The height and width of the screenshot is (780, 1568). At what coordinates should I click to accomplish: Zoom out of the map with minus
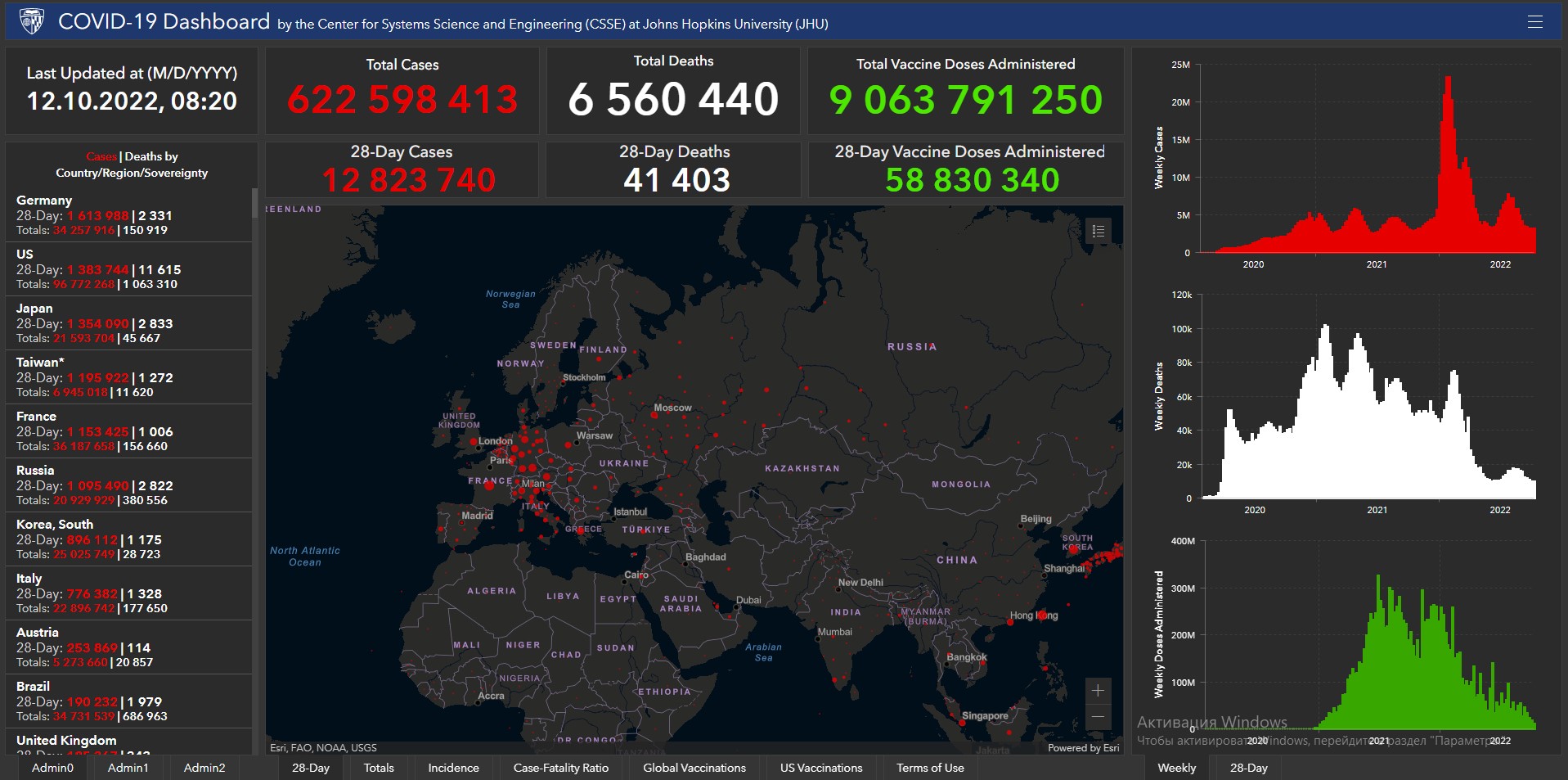click(x=1098, y=717)
